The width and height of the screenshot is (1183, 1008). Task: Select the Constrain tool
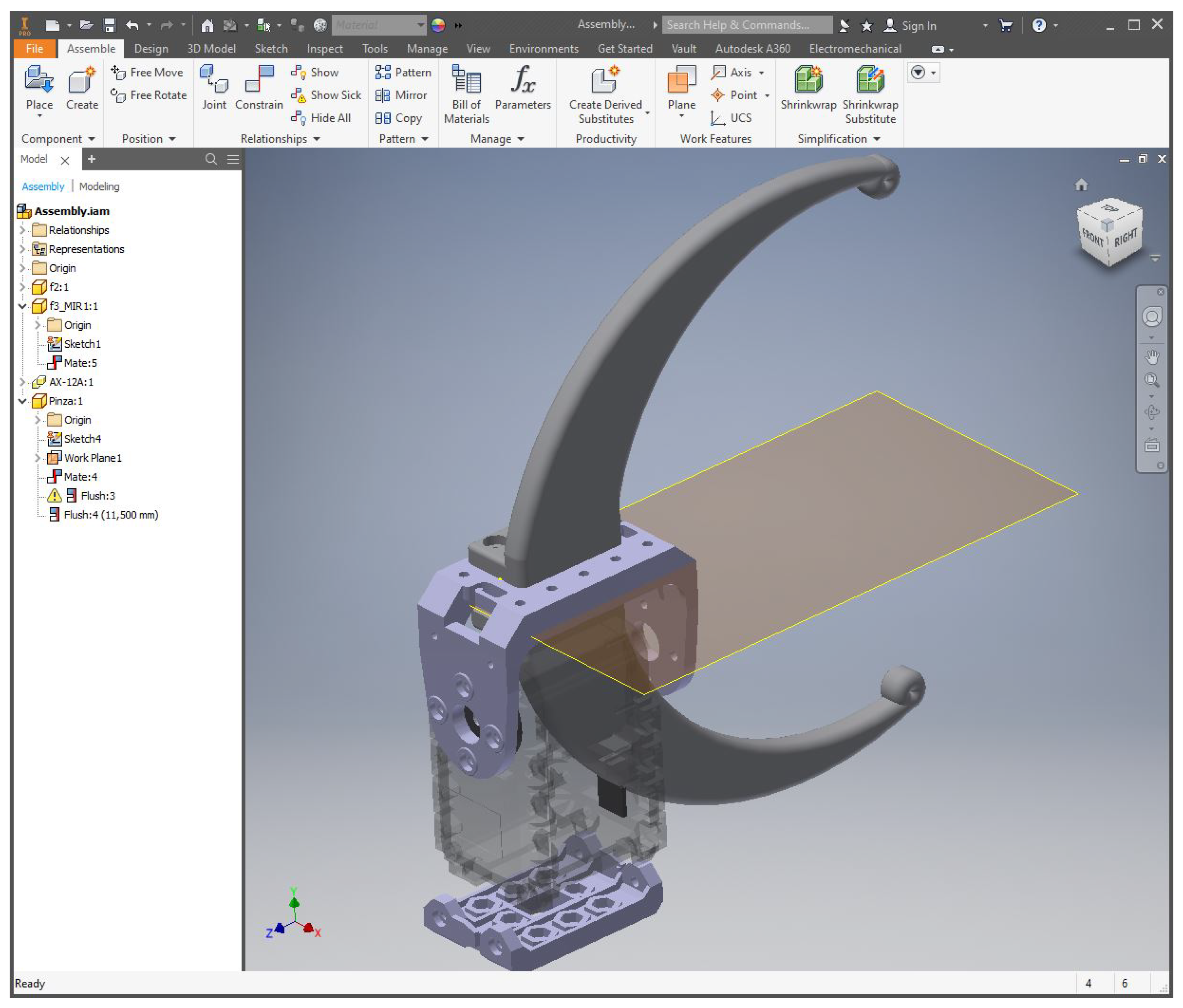[x=259, y=80]
